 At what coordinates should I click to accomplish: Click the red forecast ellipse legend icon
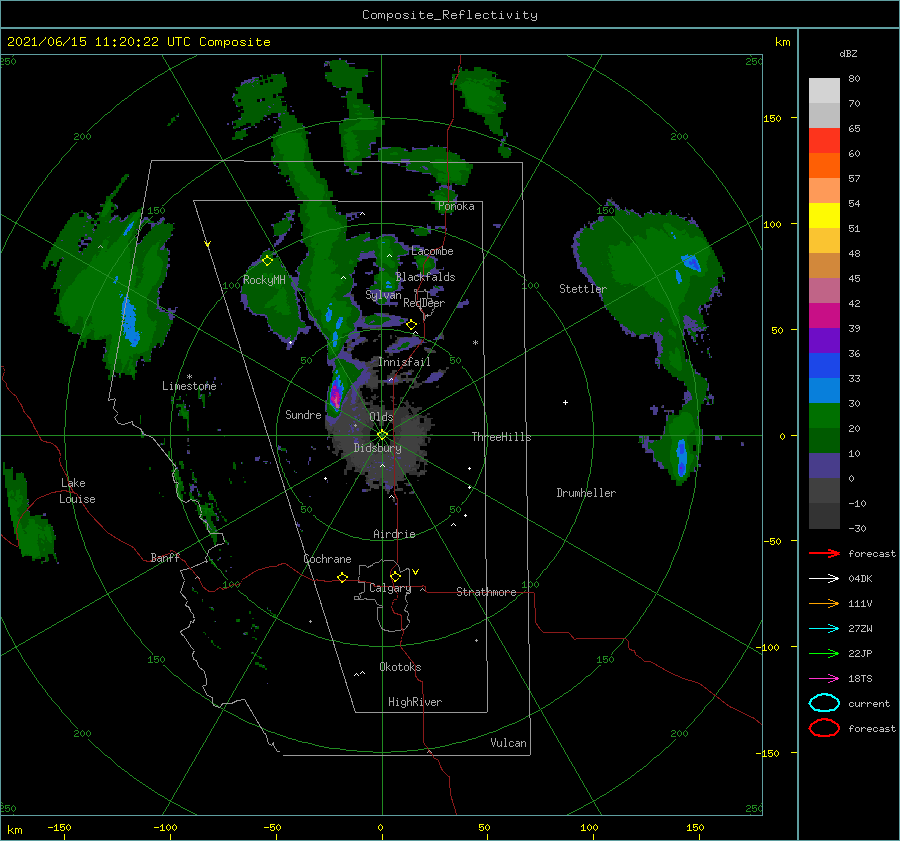824,728
